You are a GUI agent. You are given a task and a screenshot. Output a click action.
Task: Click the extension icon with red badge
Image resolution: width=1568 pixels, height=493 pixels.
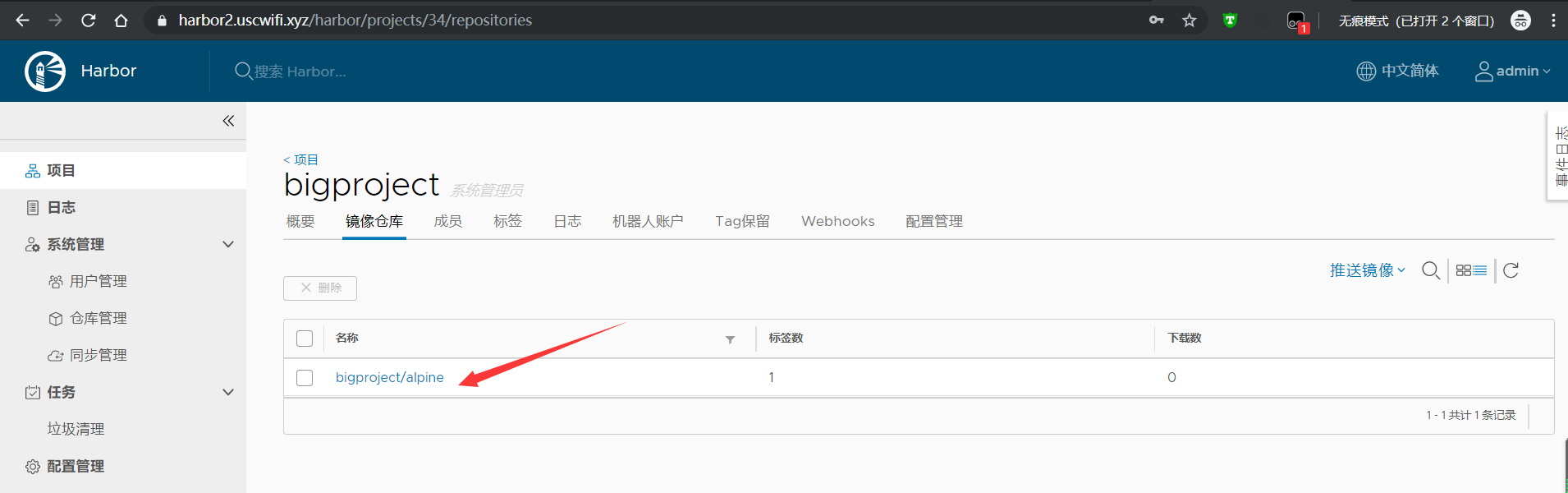[x=1297, y=21]
